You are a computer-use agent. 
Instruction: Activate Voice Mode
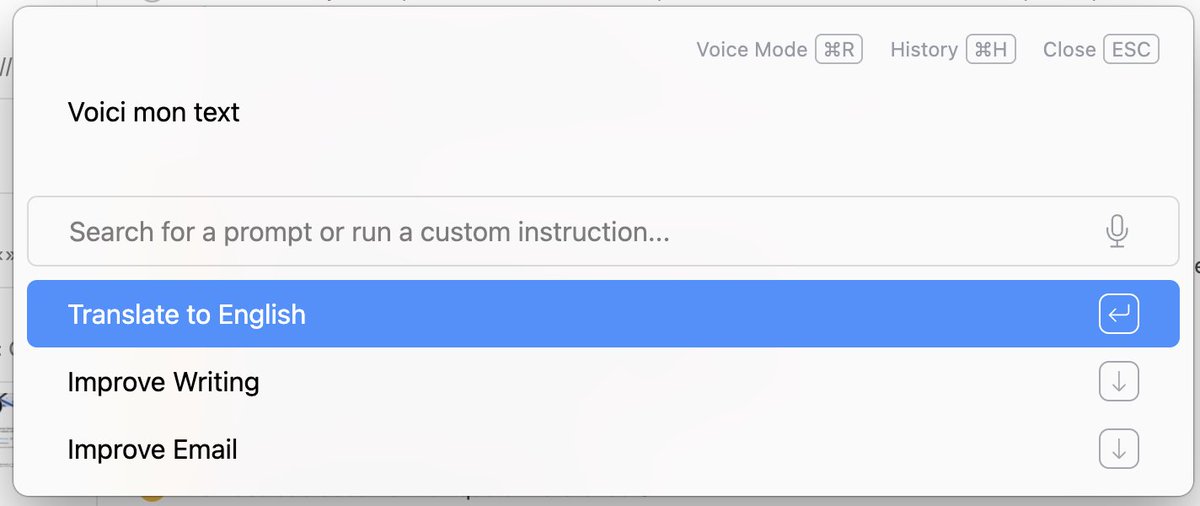click(x=751, y=50)
